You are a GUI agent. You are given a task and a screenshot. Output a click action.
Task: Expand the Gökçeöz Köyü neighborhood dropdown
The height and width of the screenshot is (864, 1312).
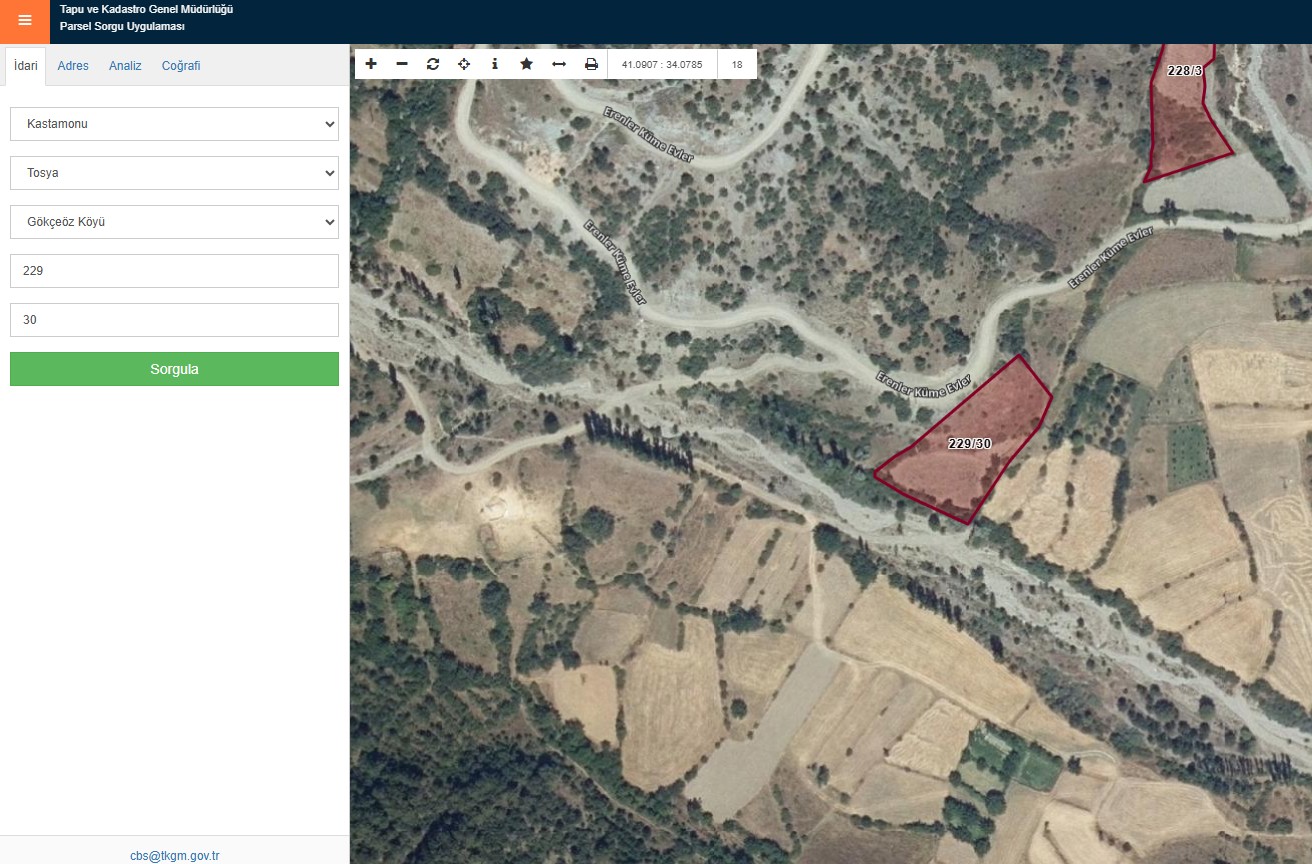[174, 222]
